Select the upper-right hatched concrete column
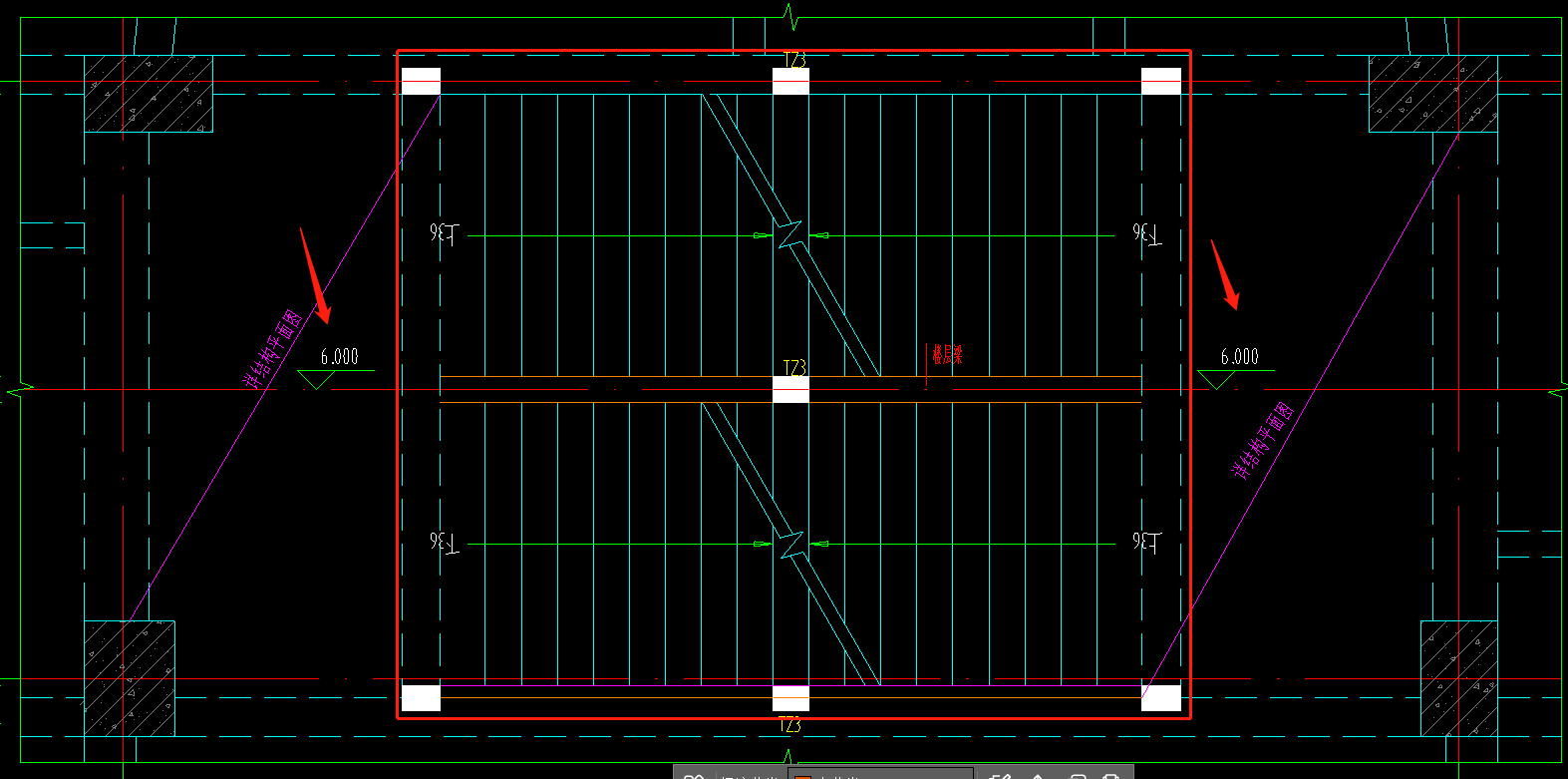1568x779 pixels. point(1433,94)
